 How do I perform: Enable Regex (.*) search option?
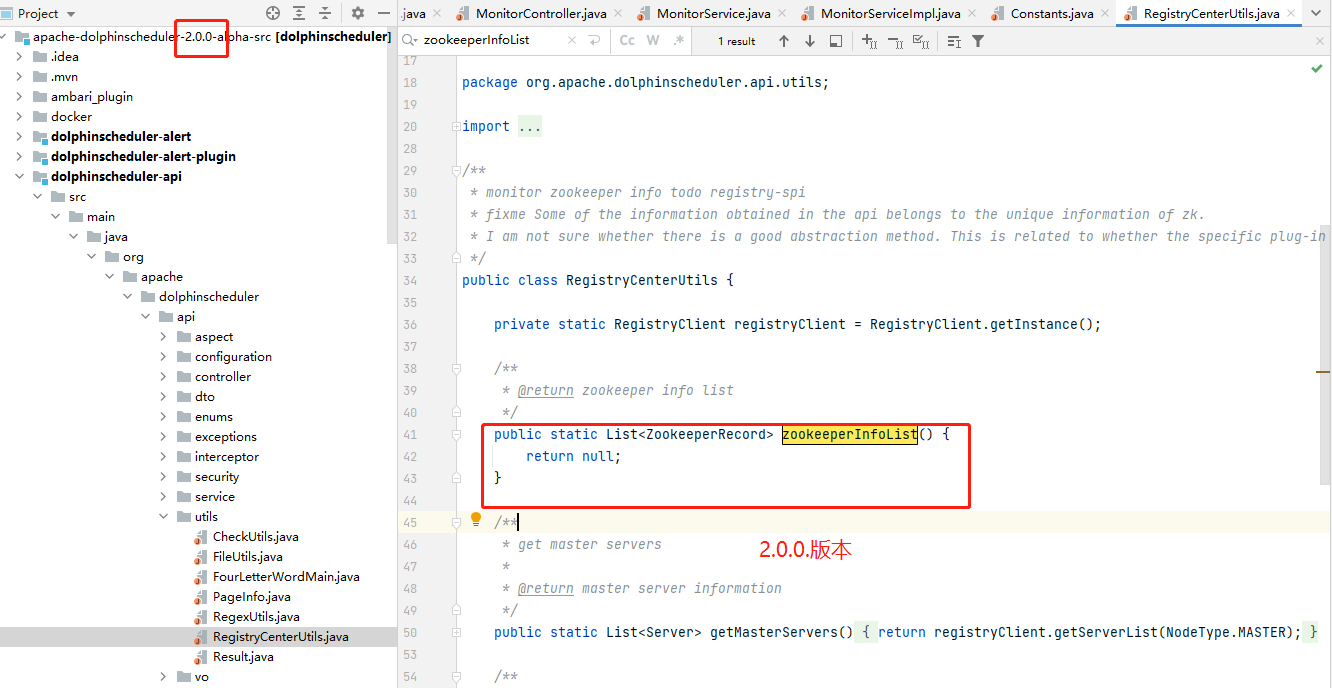[x=680, y=40]
